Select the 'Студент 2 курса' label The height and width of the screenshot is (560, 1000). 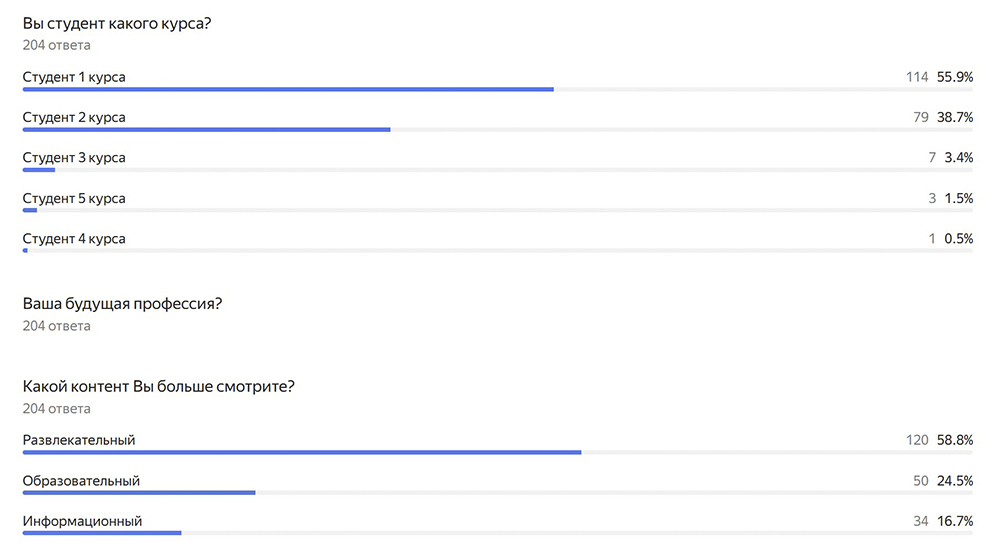[x=74, y=117]
